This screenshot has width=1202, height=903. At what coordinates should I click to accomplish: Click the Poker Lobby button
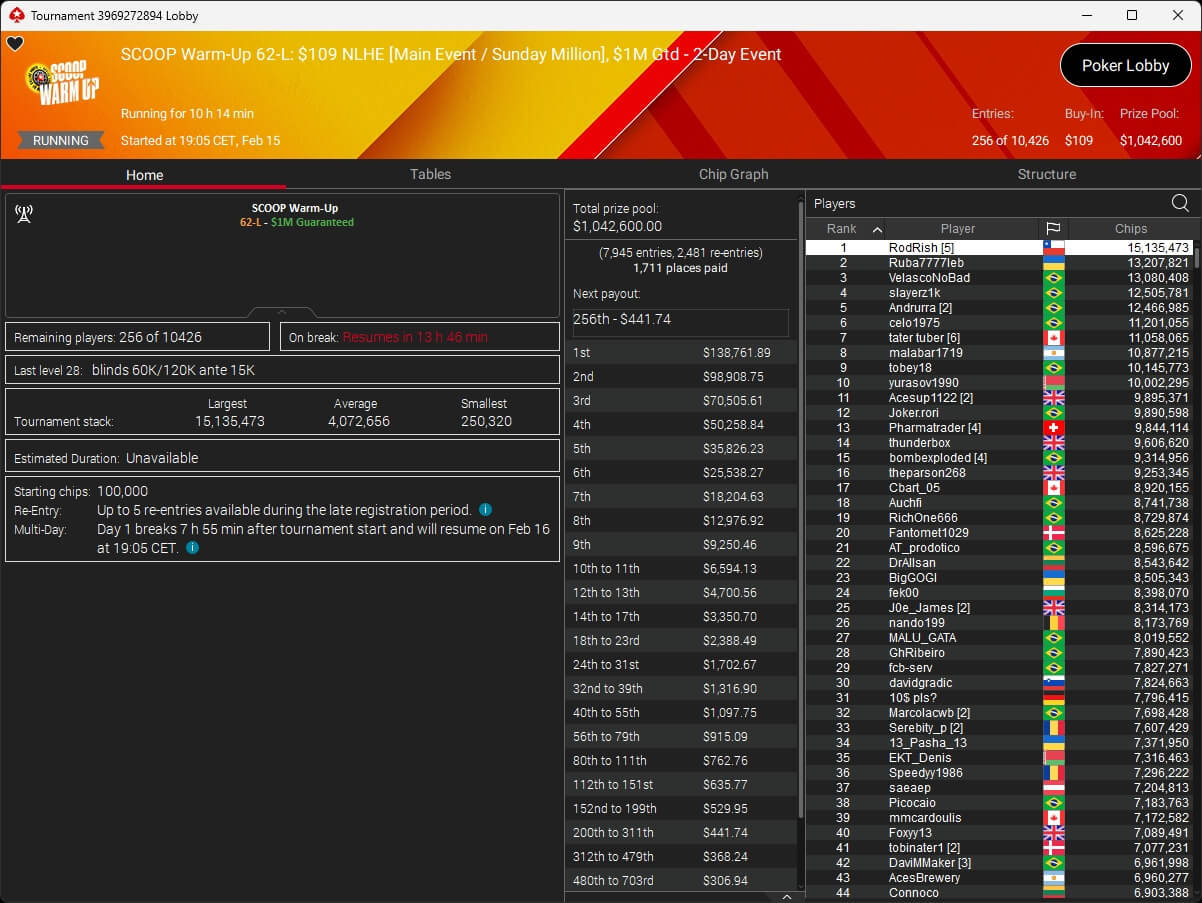(1125, 66)
